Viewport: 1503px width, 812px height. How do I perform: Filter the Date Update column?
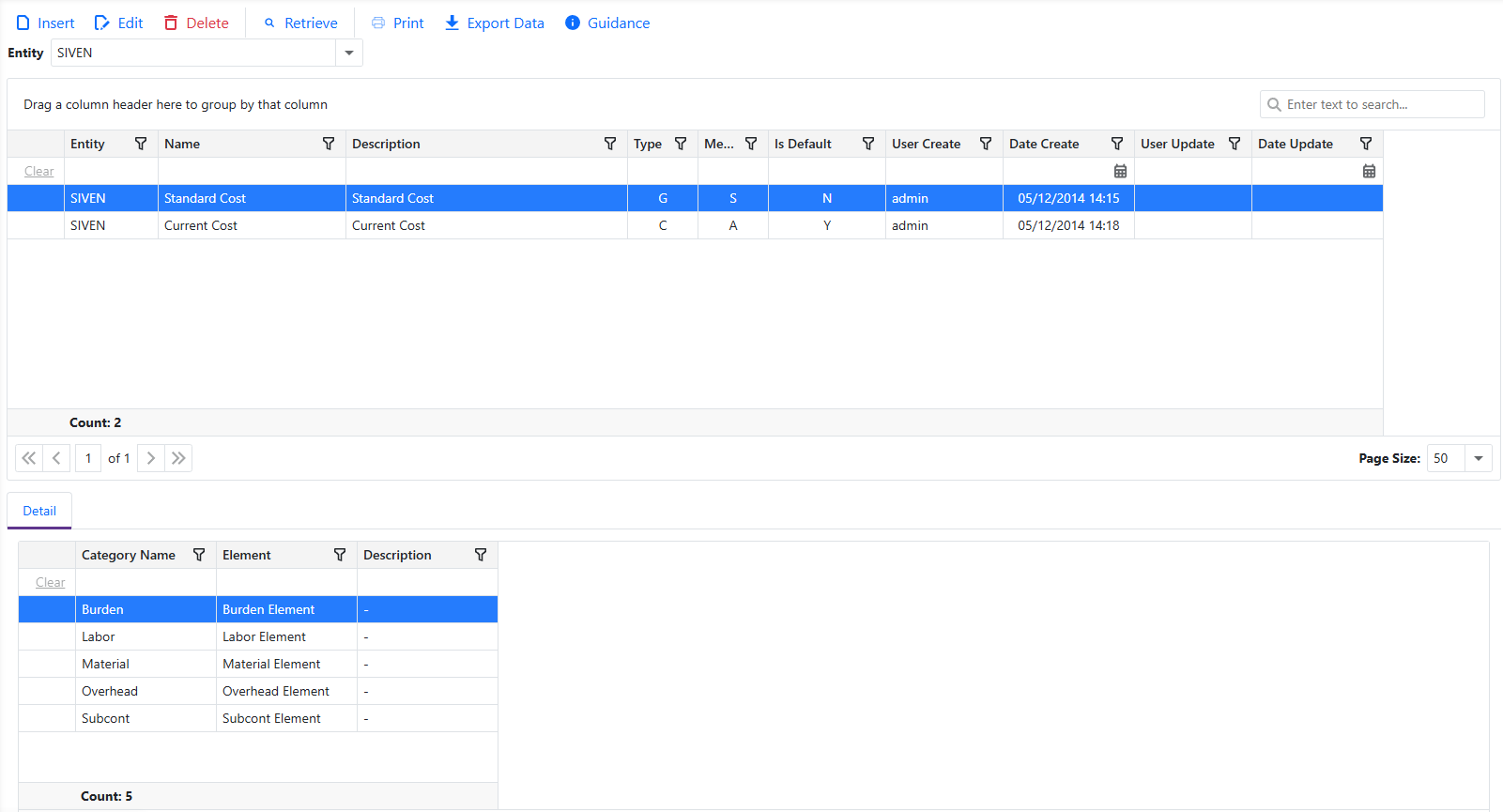[x=1366, y=144]
